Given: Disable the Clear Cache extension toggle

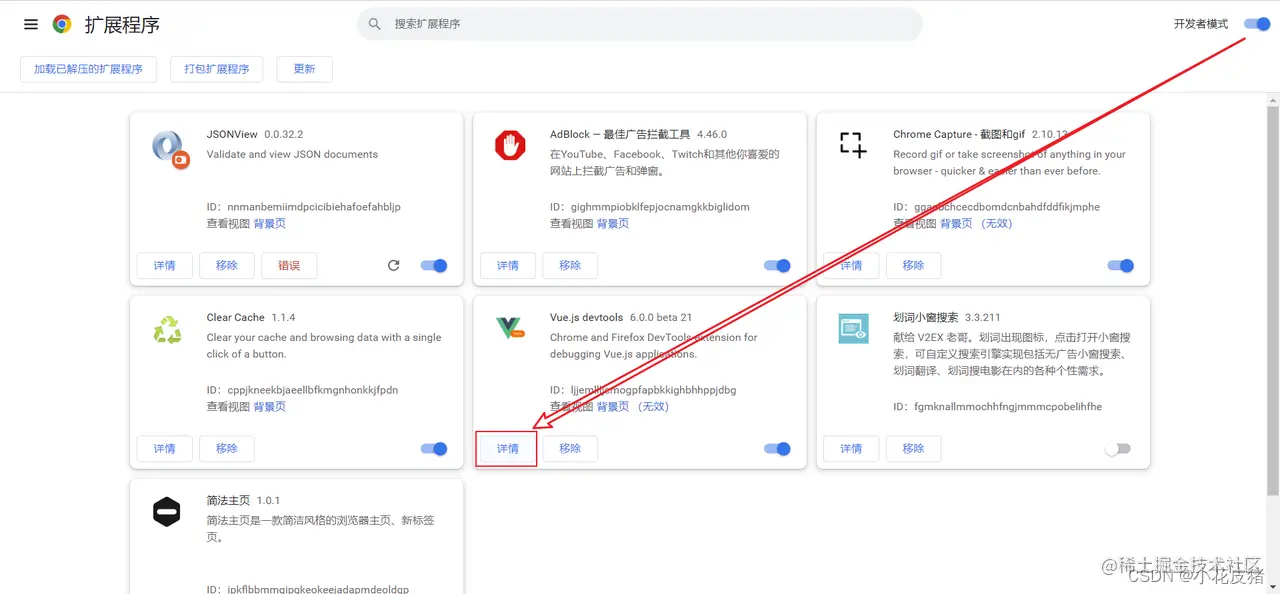Looking at the screenshot, I should (x=434, y=448).
